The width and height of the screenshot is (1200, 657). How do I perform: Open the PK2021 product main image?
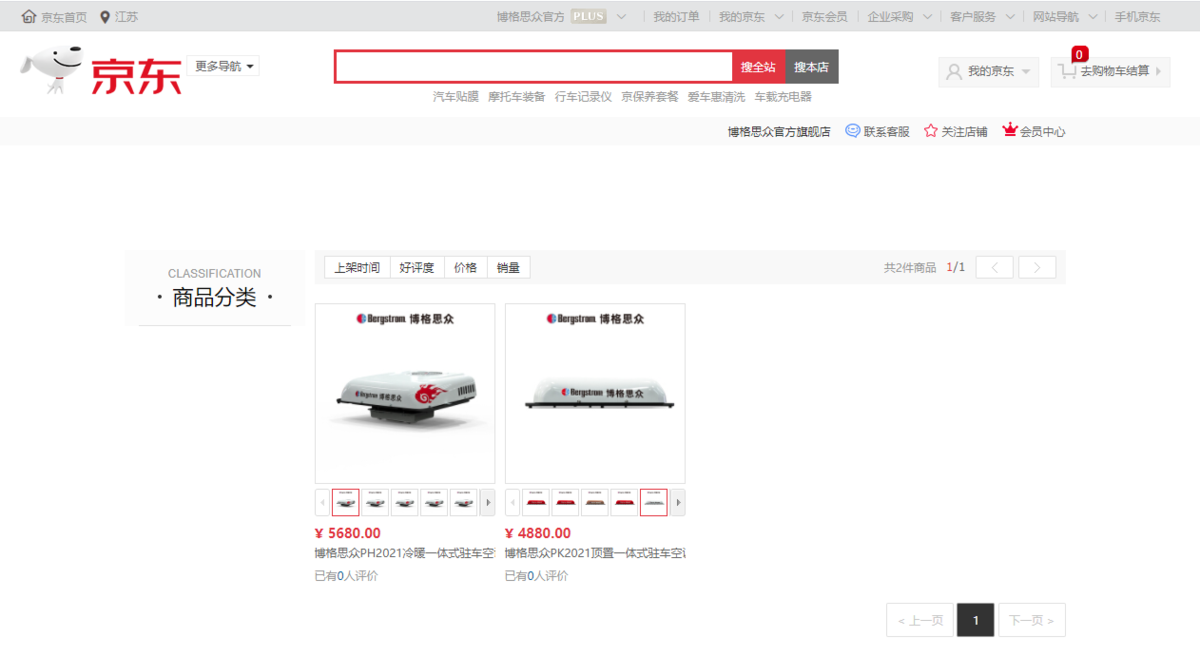point(595,394)
